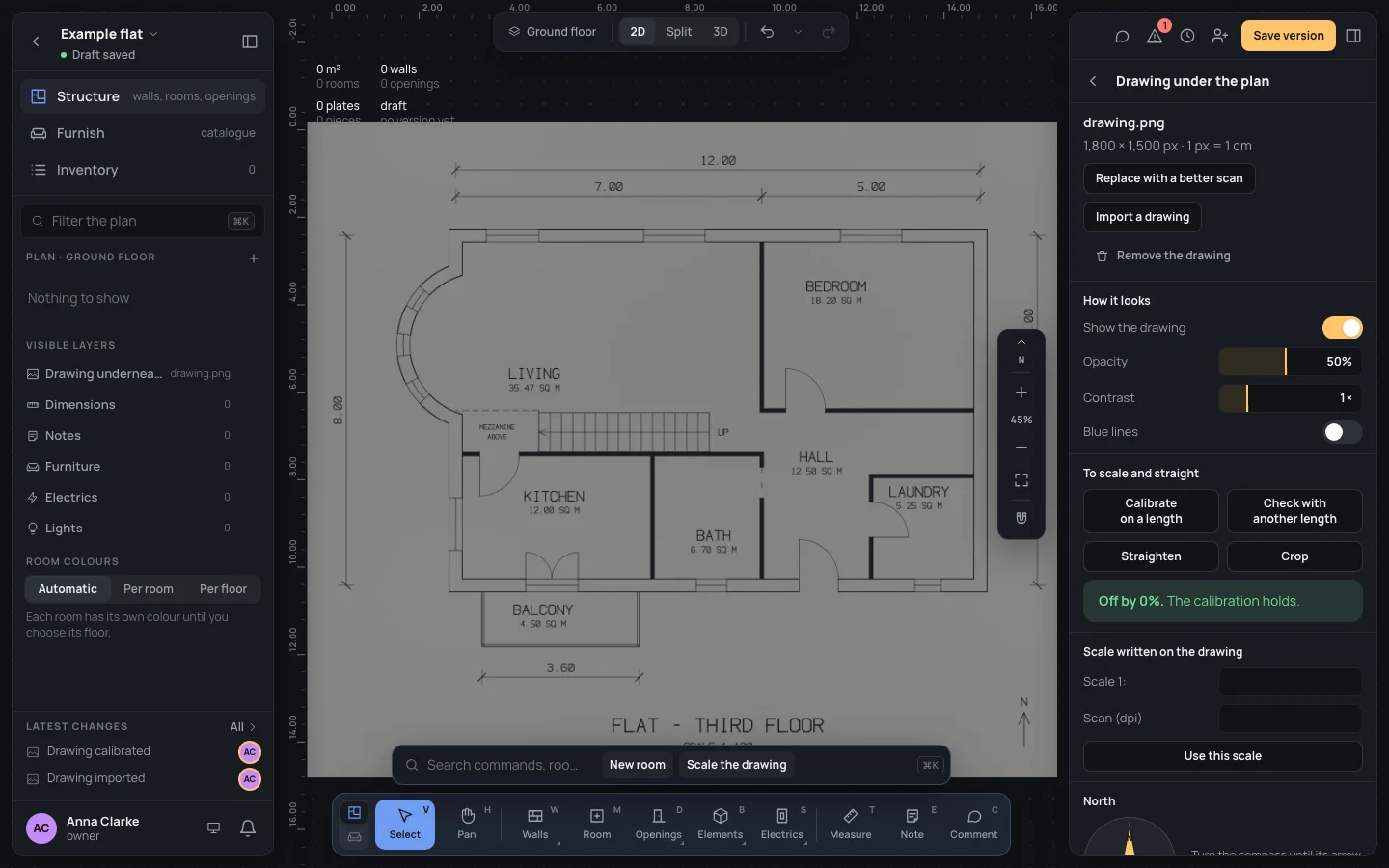This screenshot has height=868, width=1389.
Task: Open the warnings triangle icon
Action: (1155, 36)
